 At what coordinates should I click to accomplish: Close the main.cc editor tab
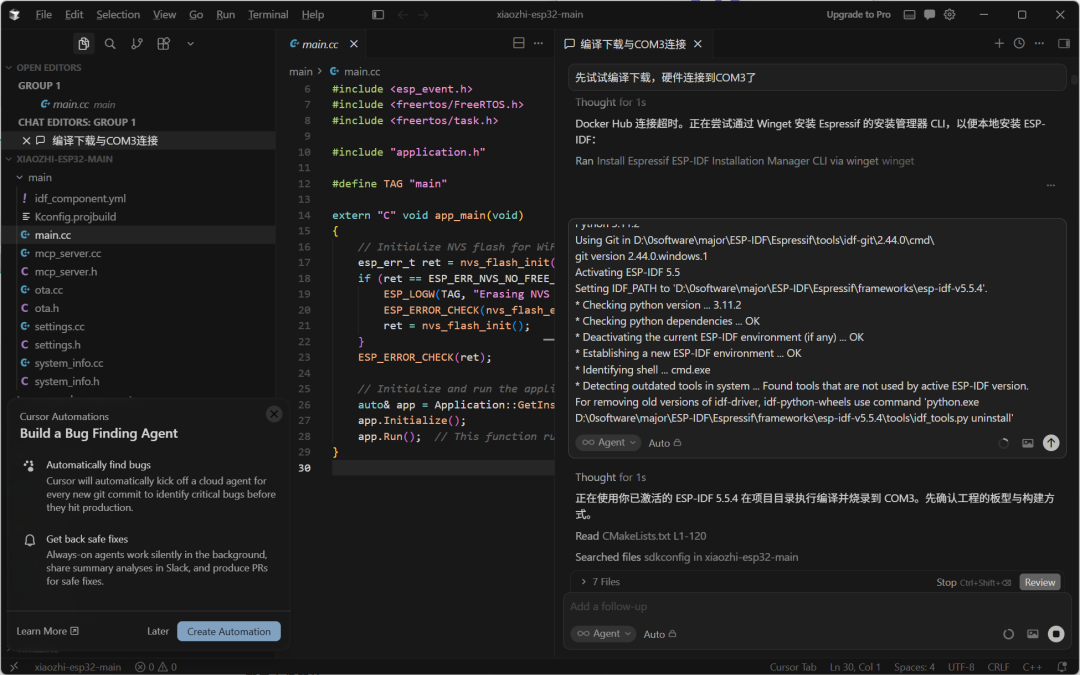353,44
